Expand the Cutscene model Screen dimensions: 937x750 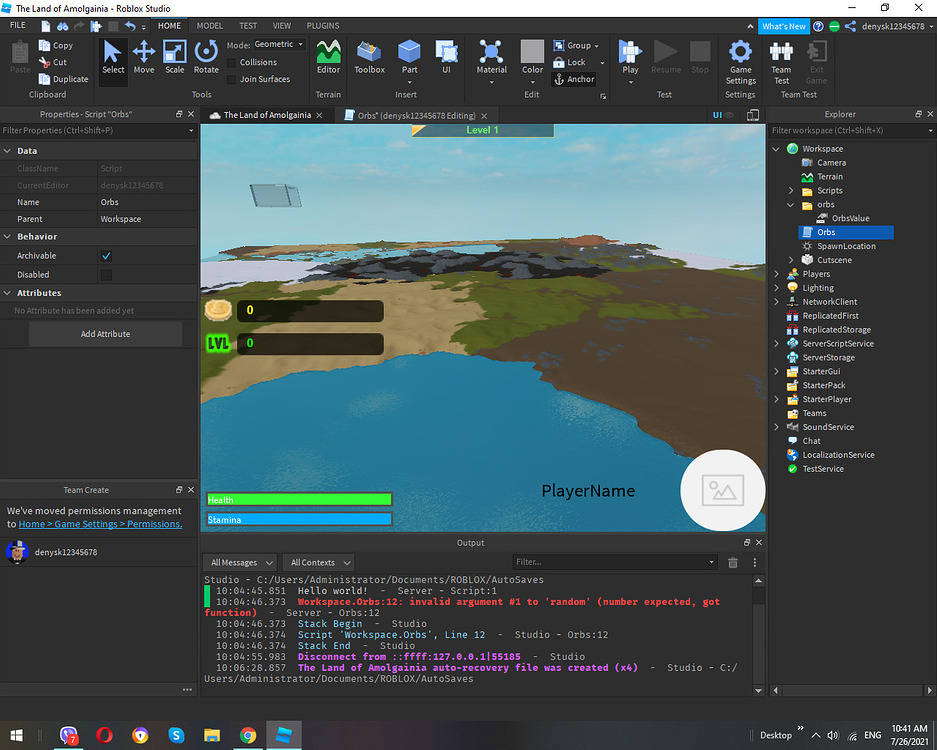pos(791,260)
